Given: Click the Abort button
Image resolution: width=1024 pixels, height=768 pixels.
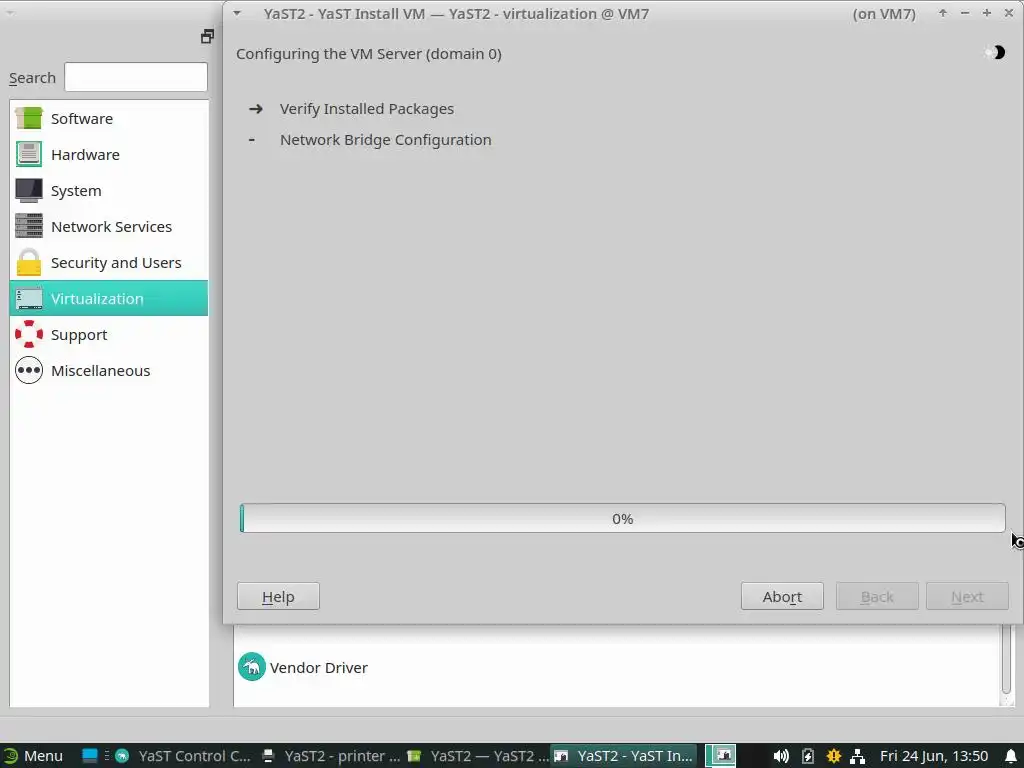Looking at the screenshot, I should tap(782, 596).
